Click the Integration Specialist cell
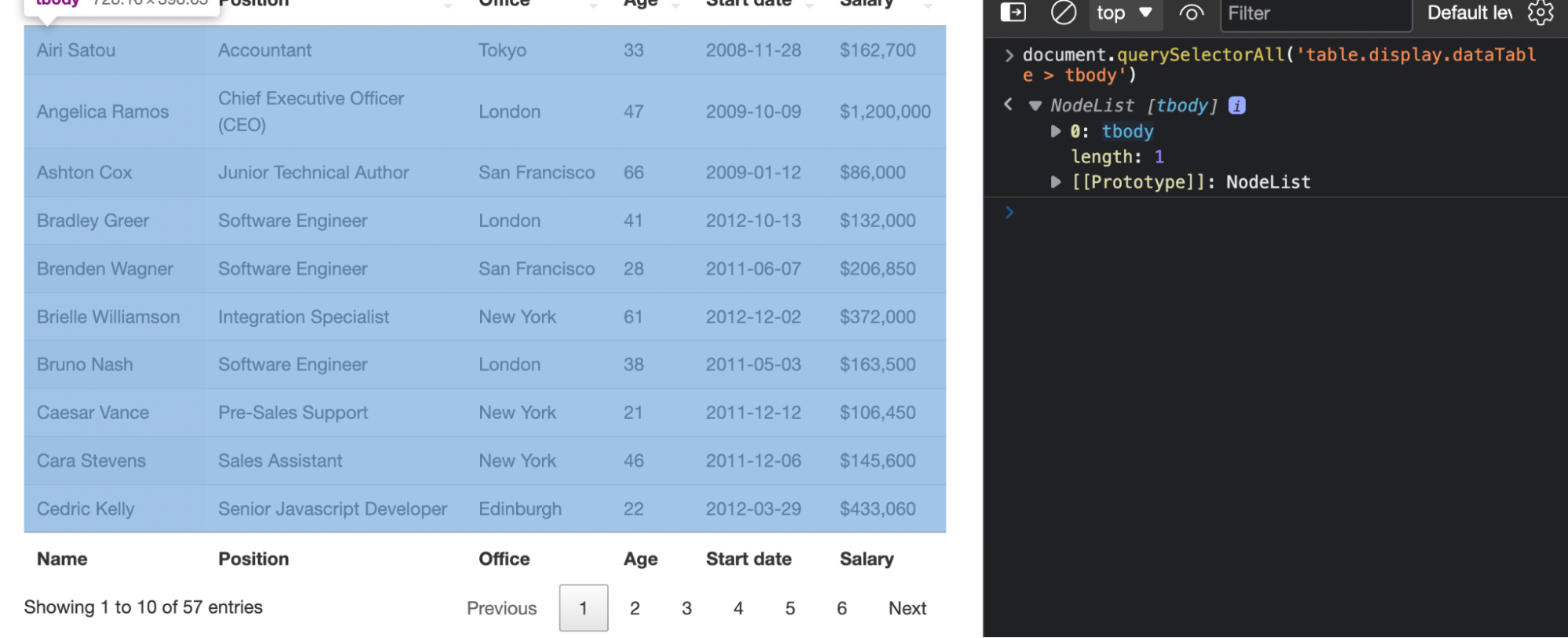 pos(336,317)
